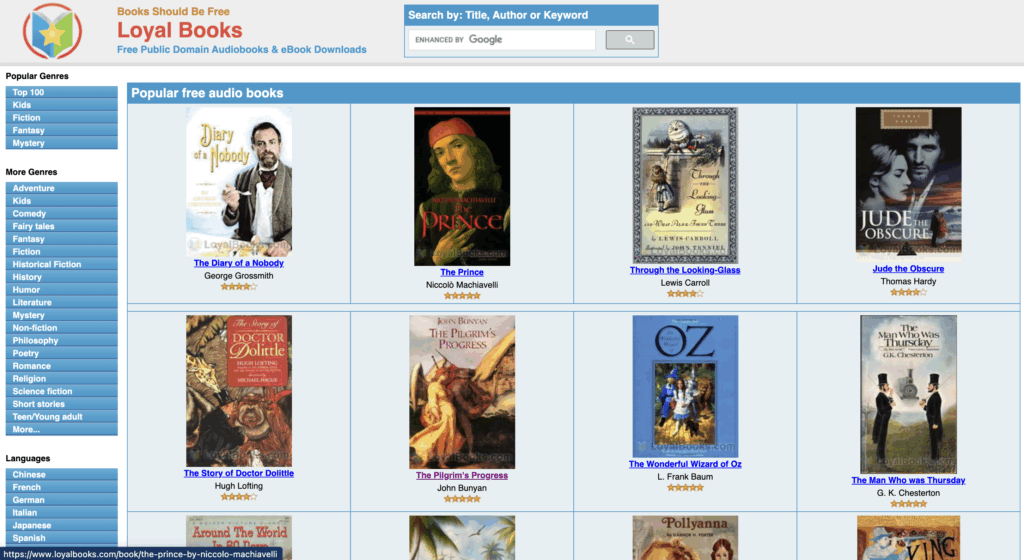Click Jude the Obscure title link

click(x=908, y=269)
